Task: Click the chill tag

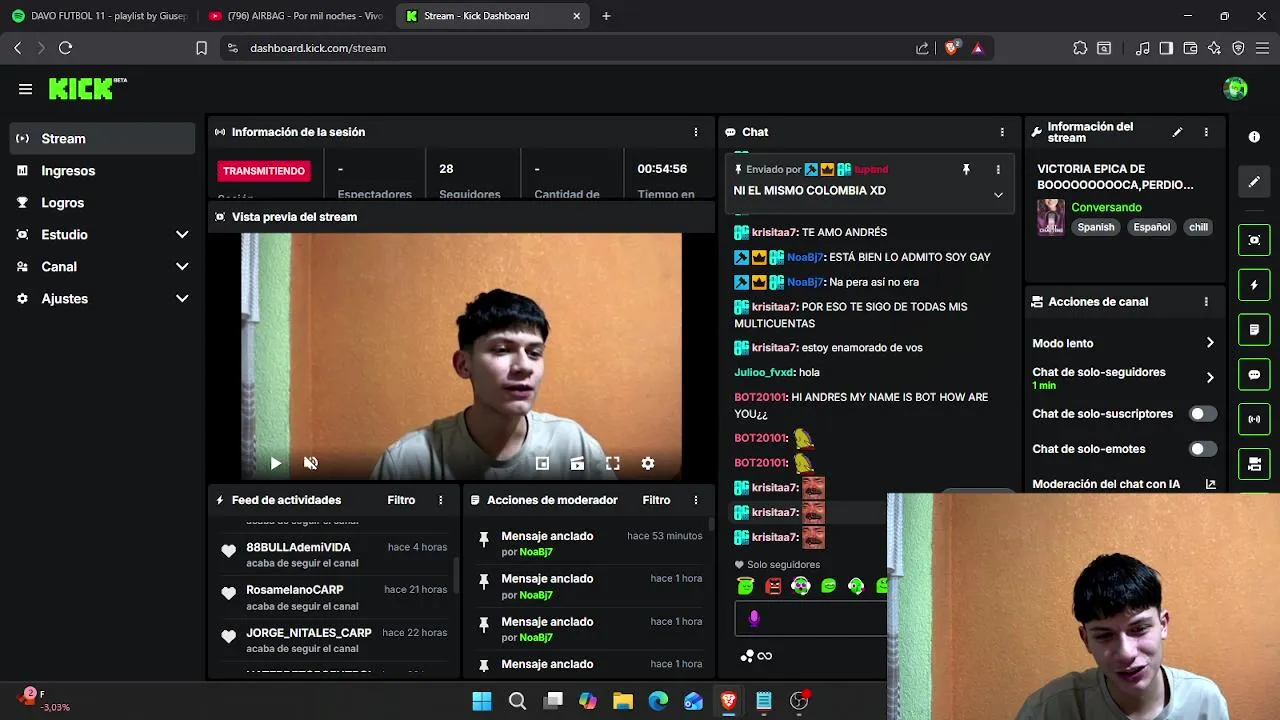Action: click(1198, 227)
